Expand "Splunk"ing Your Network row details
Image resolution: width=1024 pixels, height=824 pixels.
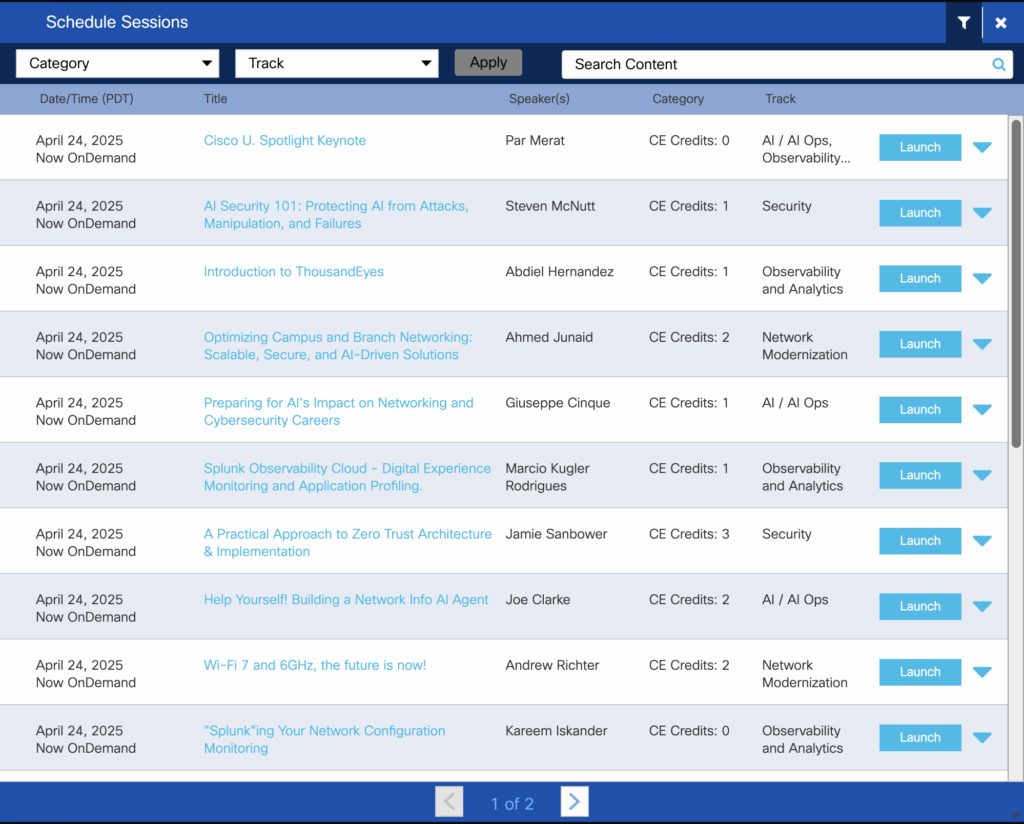[982, 738]
